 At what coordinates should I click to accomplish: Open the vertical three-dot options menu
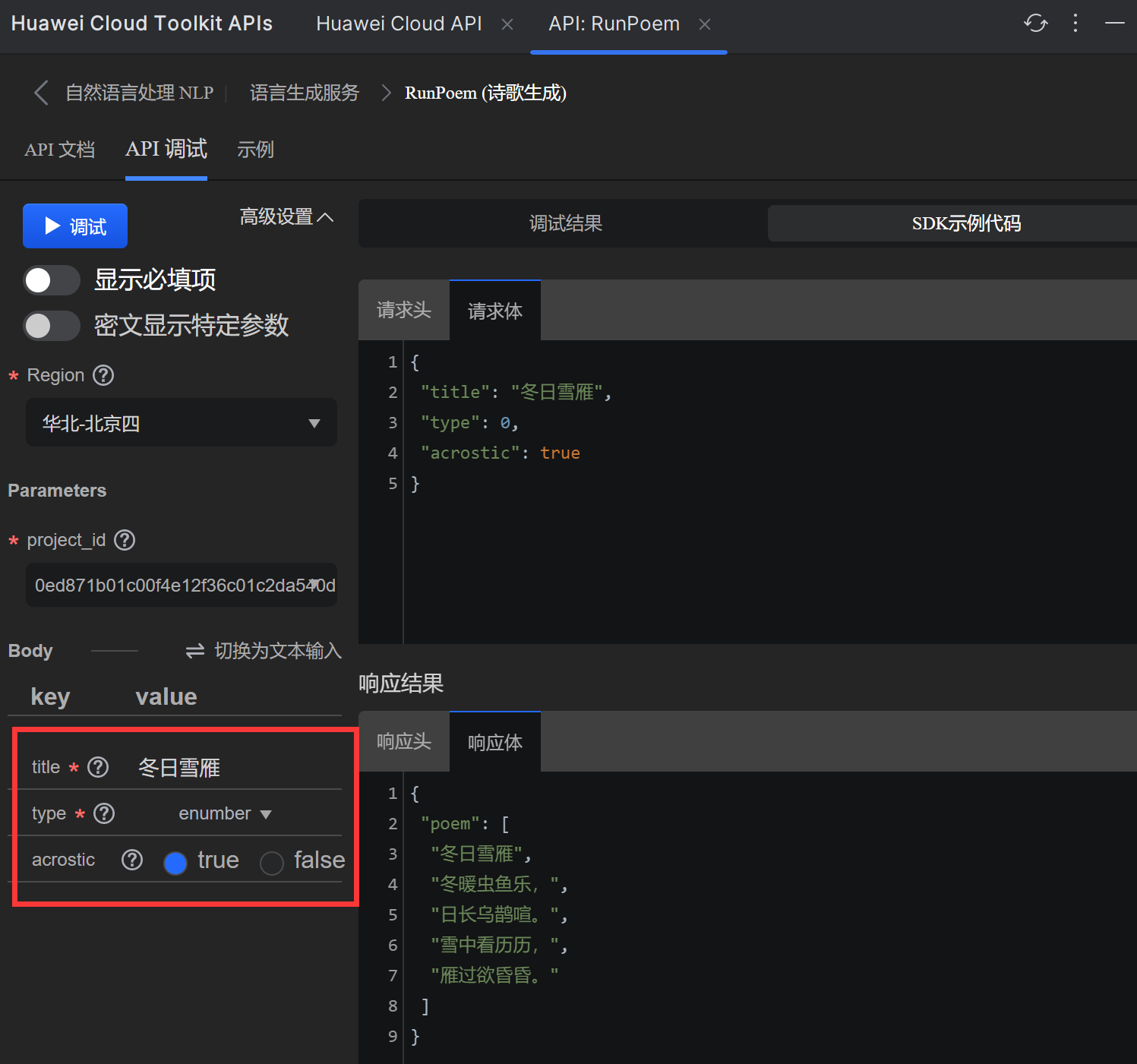[x=1075, y=24]
